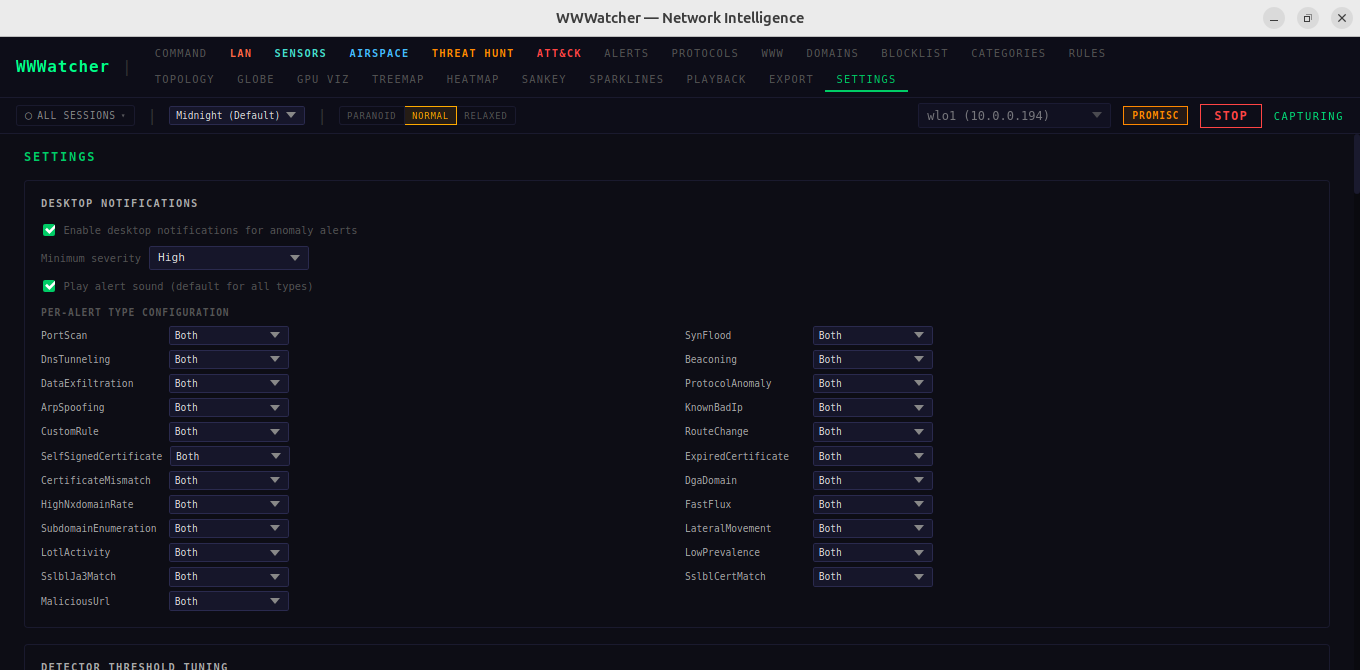Open the wlo1 interface dropdown
The width and height of the screenshot is (1360, 670).
coord(1014,116)
